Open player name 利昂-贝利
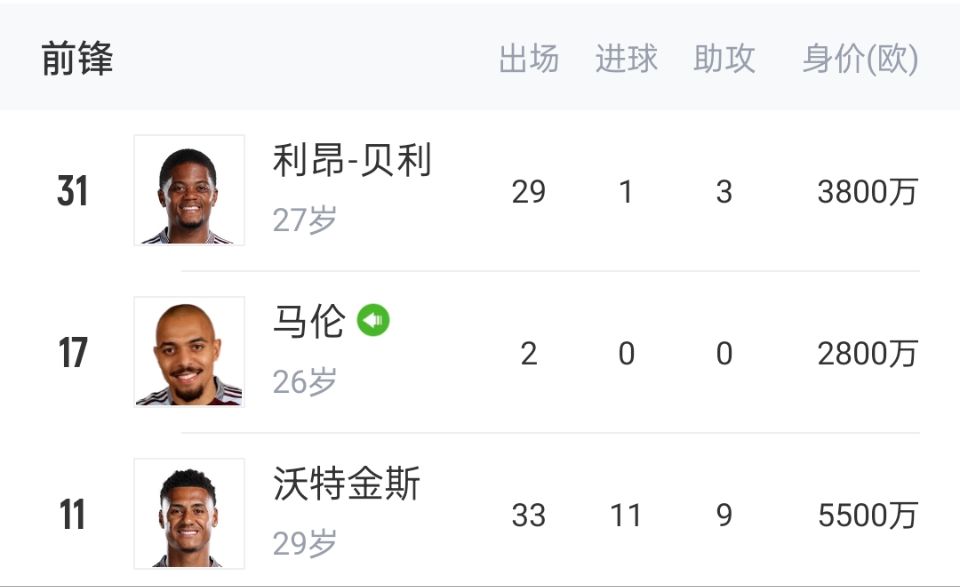The height and width of the screenshot is (587, 960). click(352, 160)
